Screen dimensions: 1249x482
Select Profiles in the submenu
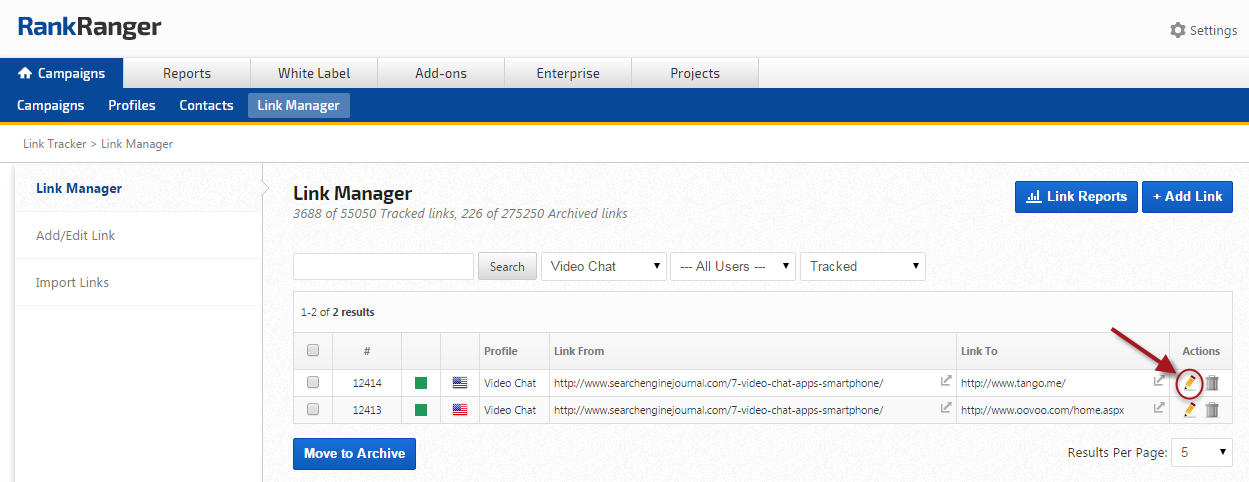[x=132, y=105]
